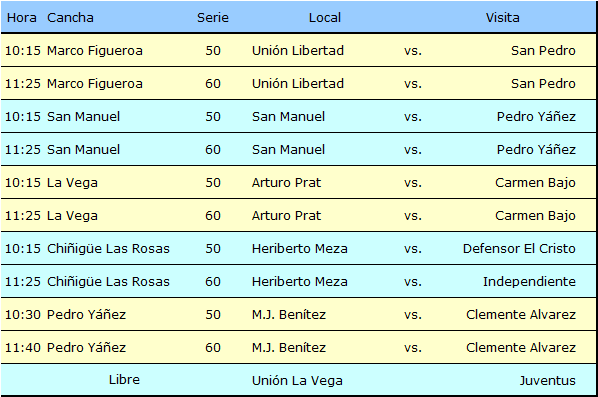This screenshot has width=598, height=397.
Task: Select Heriberto Meza in the 11:25 row
Action: point(299,282)
